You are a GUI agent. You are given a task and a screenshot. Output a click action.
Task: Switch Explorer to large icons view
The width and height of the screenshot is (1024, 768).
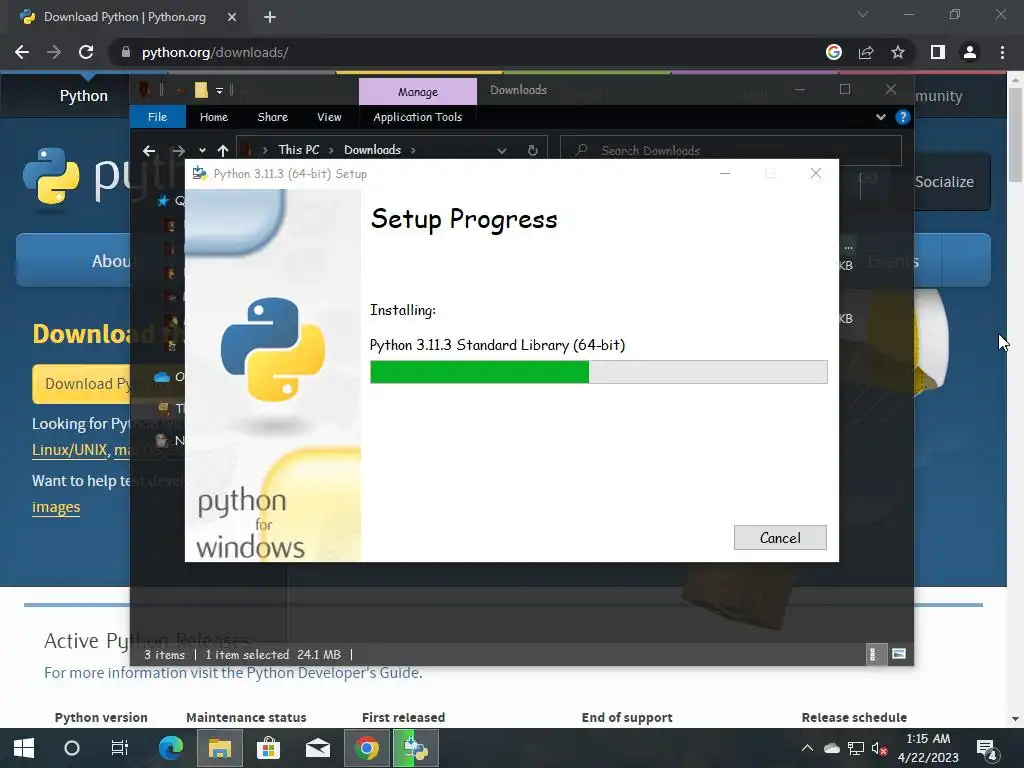pyautogui.click(x=899, y=654)
